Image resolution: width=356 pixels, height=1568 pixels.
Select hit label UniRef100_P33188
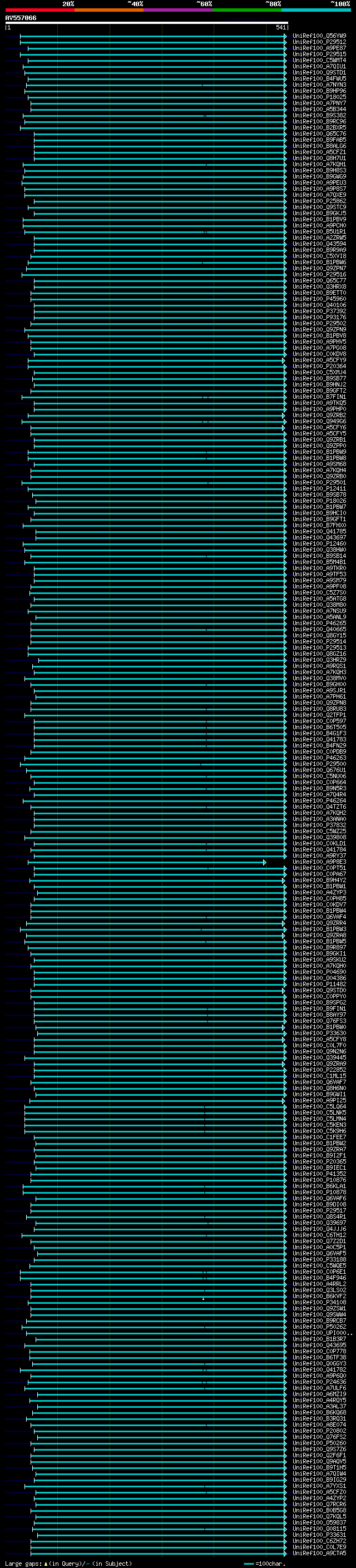click(x=319, y=1259)
